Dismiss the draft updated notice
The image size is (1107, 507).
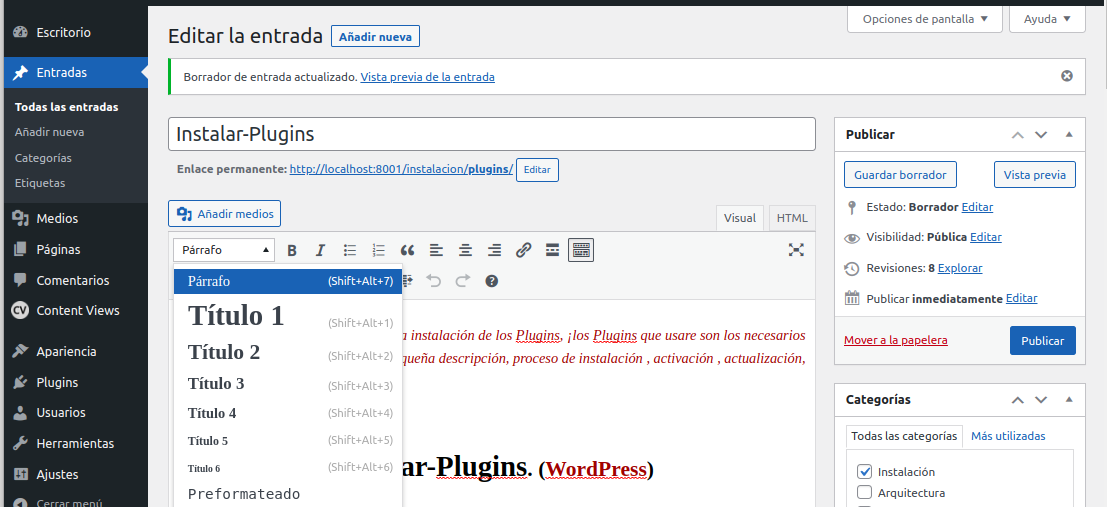coord(1067,76)
